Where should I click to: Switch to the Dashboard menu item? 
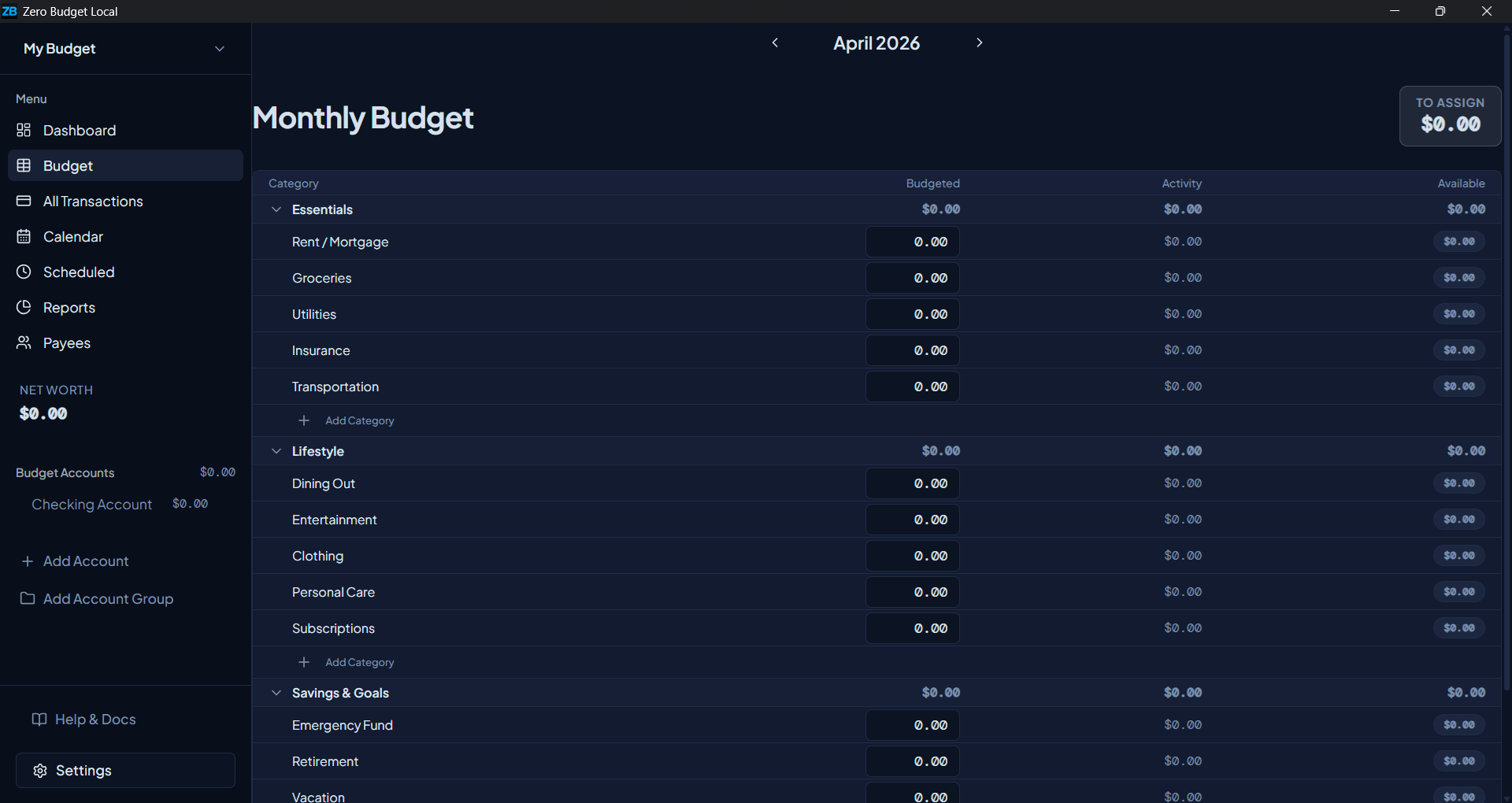(x=79, y=130)
